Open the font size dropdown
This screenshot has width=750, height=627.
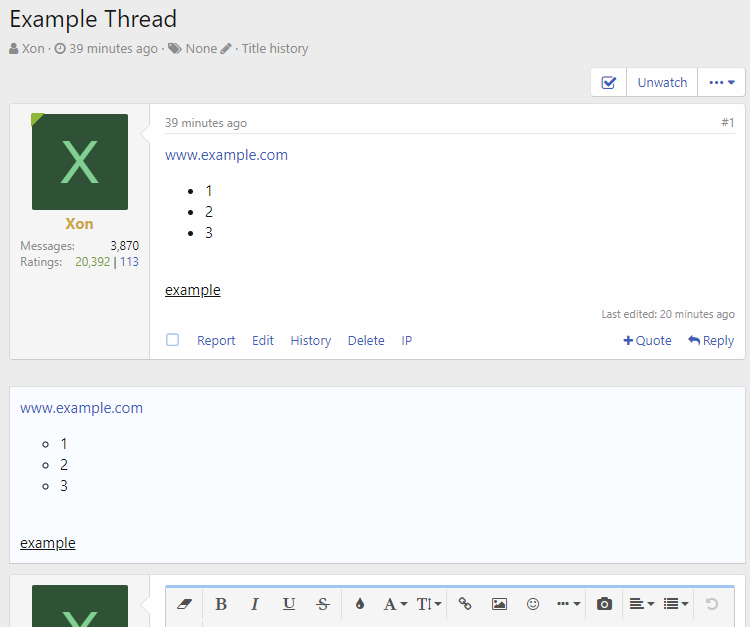click(x=429, y=604)
